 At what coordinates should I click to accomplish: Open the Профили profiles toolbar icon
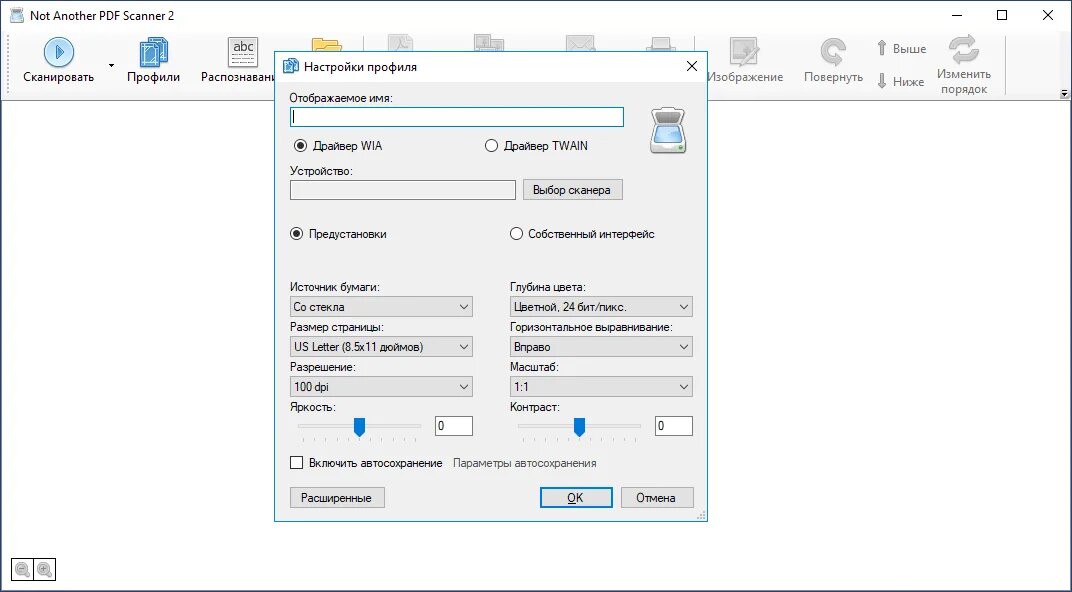[x=153, y=53]
